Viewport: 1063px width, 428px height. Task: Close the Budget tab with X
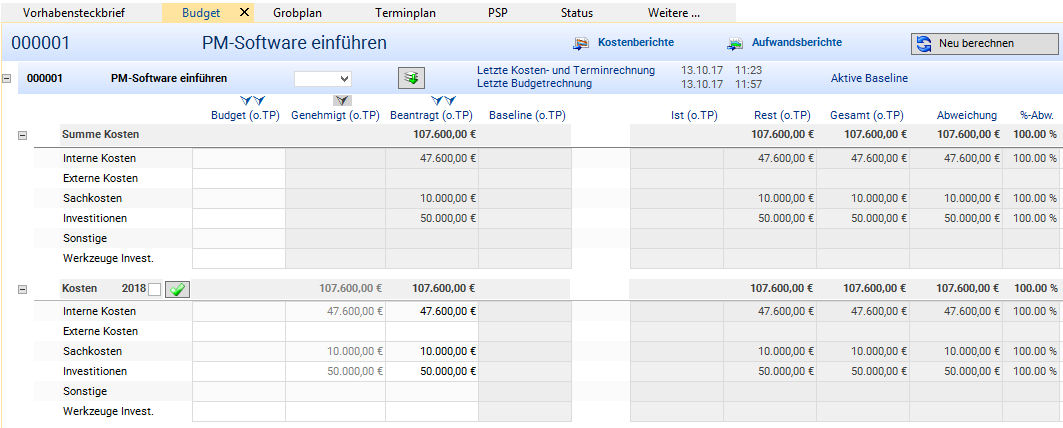tap(244, 13)
